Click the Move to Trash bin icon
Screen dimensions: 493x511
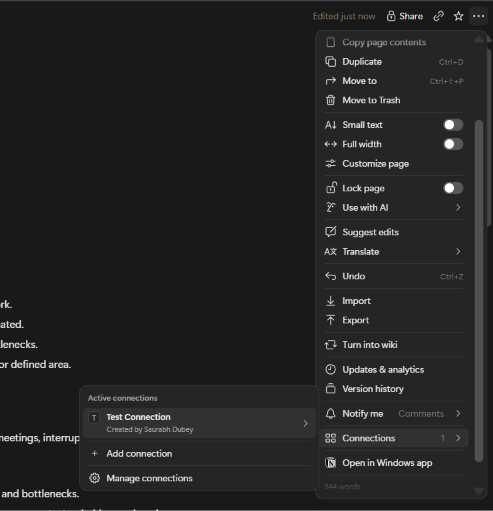(330, 100)
